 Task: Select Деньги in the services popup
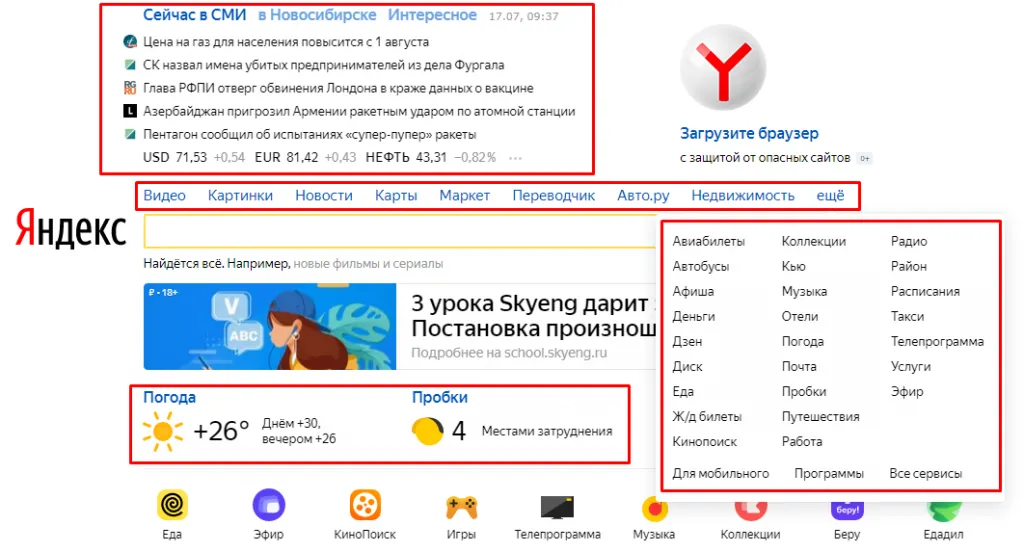[x=694, y=317]
